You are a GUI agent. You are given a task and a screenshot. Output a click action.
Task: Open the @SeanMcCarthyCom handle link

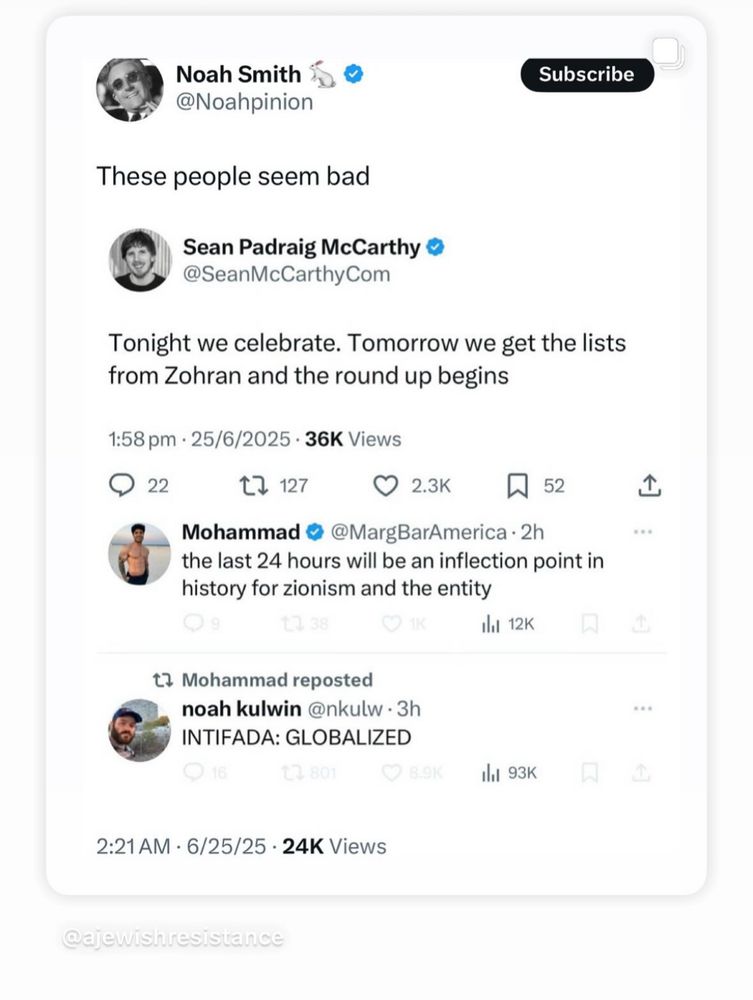coord(286,273)
